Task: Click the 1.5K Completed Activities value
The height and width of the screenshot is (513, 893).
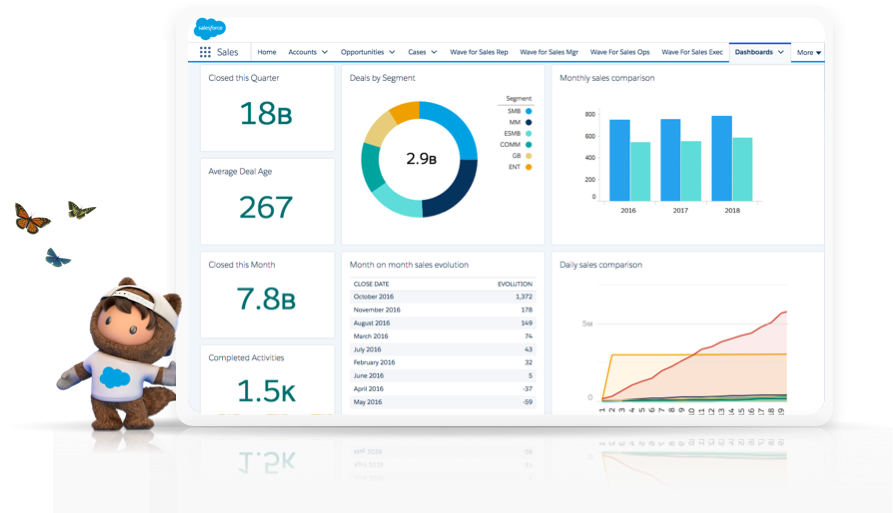Action: click(x=266, y=391)
